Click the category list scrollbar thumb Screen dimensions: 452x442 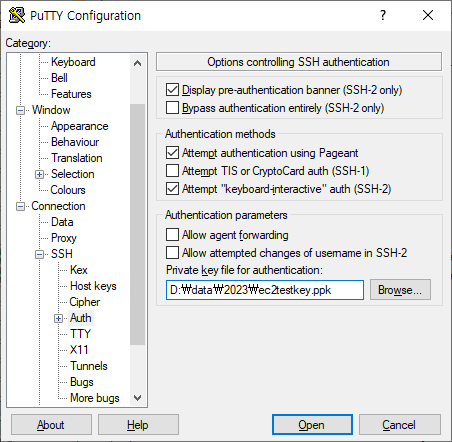tap(137, 224)
